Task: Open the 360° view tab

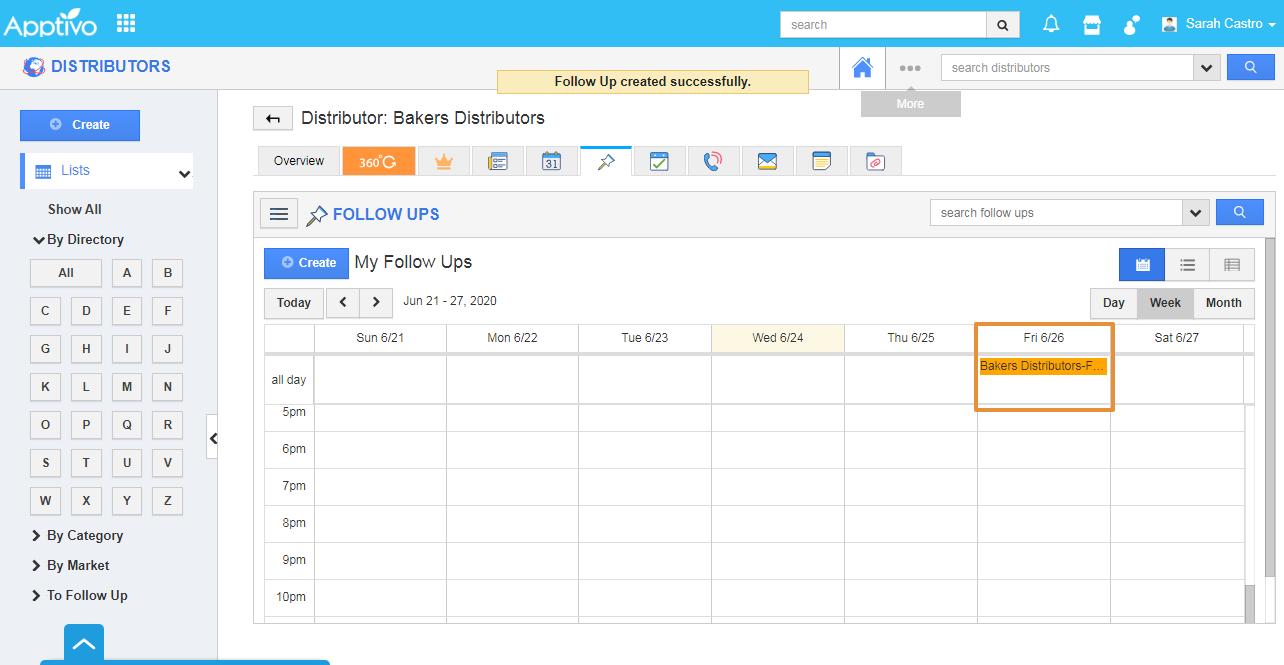Action: (x=378, y=161)
